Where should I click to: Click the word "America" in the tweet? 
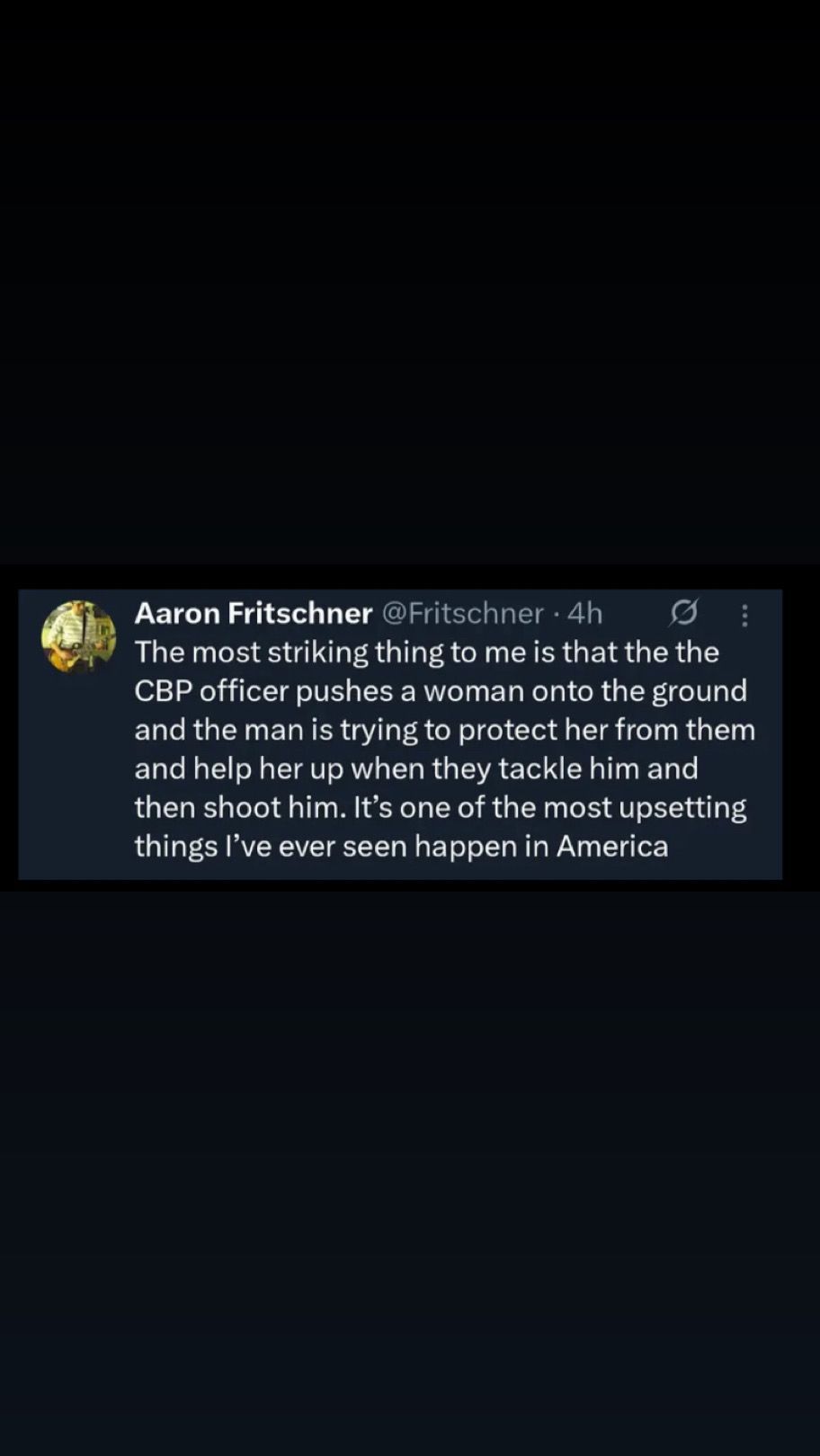(612, 847)
